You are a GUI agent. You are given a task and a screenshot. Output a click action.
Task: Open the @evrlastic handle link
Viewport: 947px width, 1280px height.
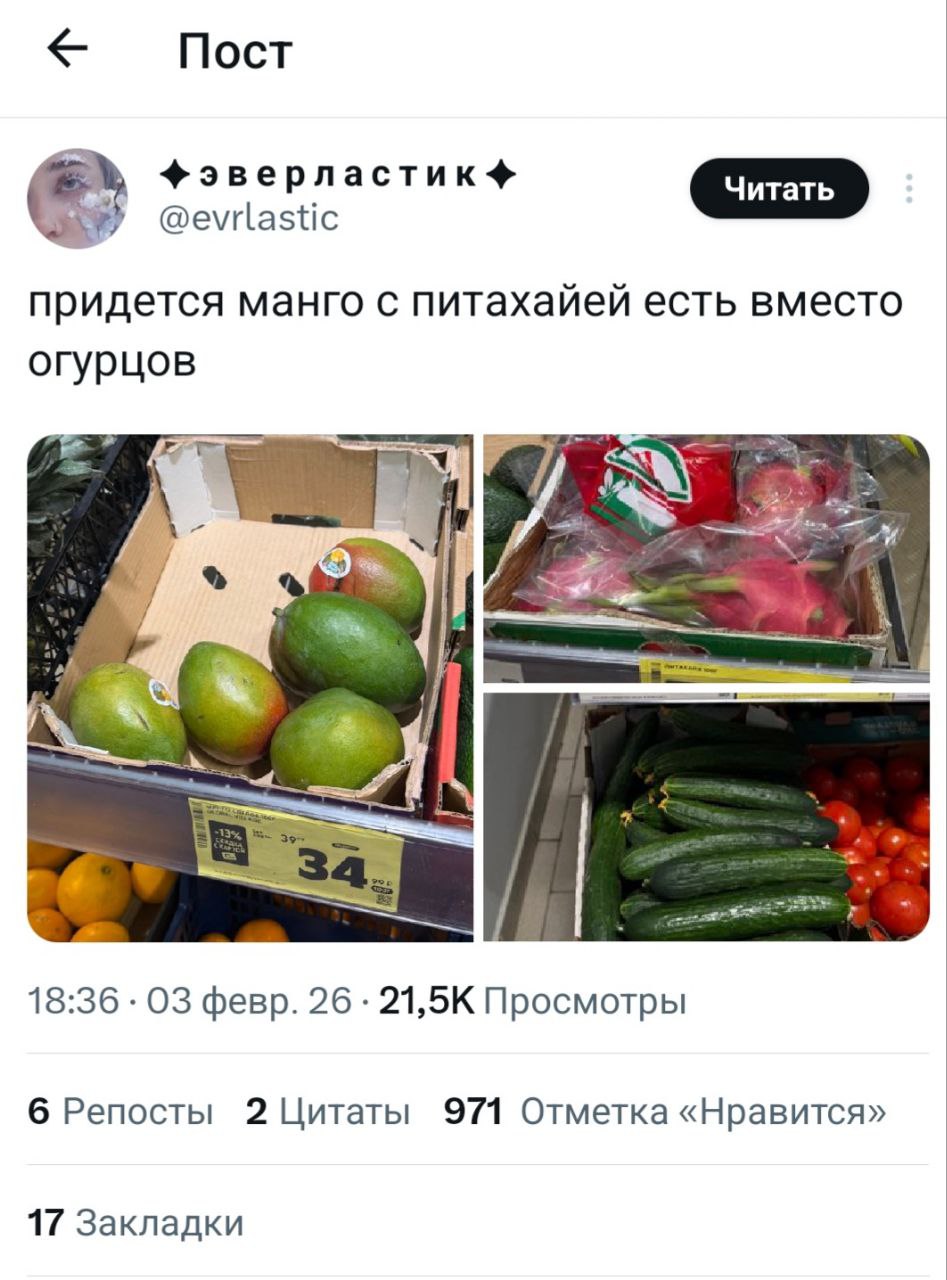tap(250, 217)
